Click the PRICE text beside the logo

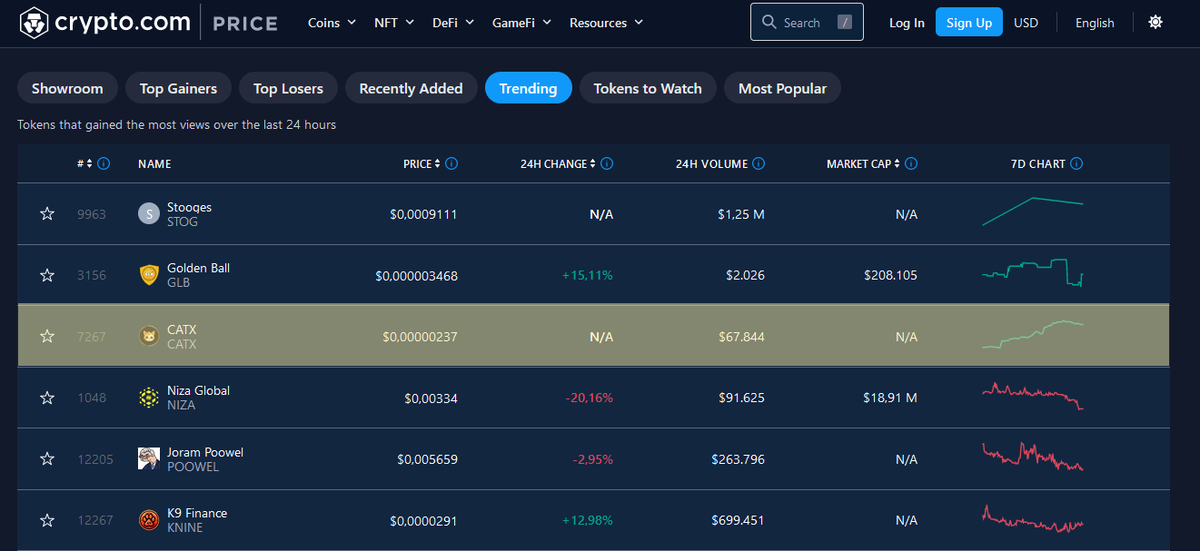245,23
